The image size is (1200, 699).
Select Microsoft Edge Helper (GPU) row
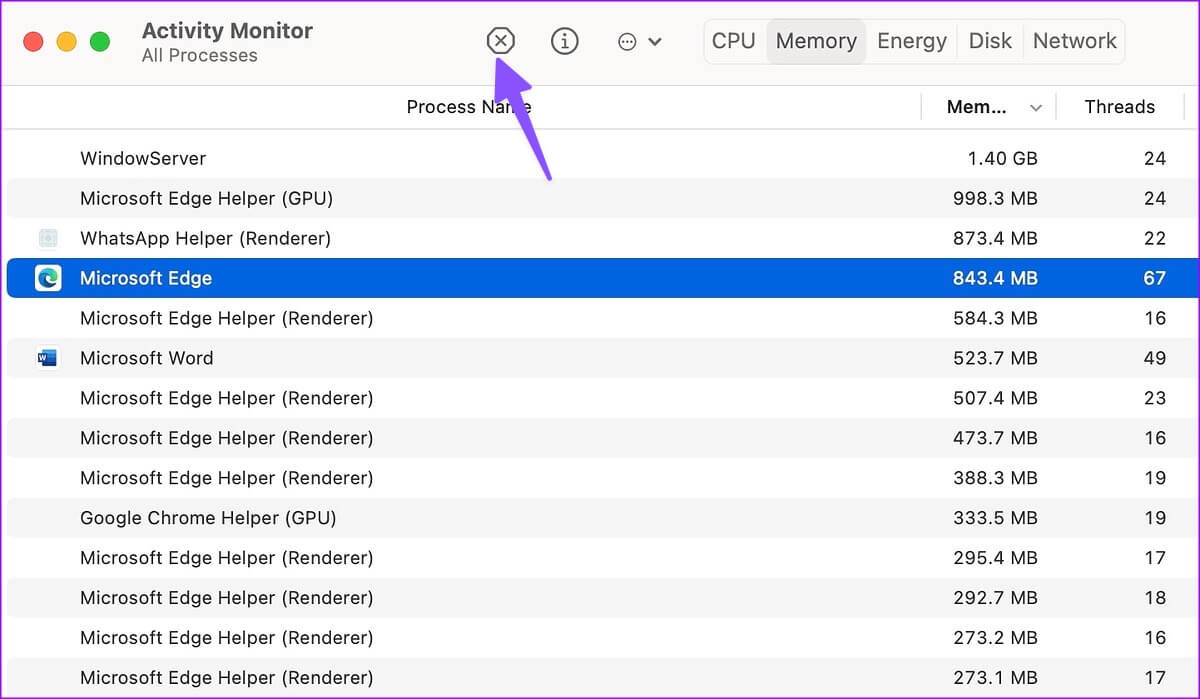coord(600,198)
